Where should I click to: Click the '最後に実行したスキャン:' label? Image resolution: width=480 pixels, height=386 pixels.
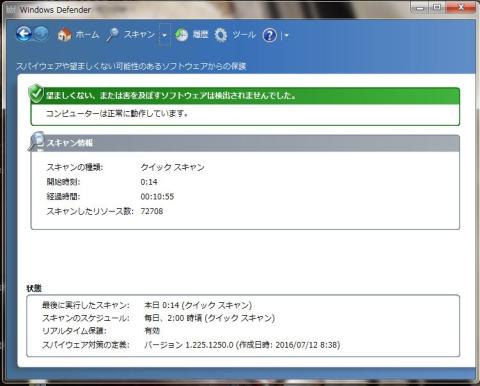[86, 305]
